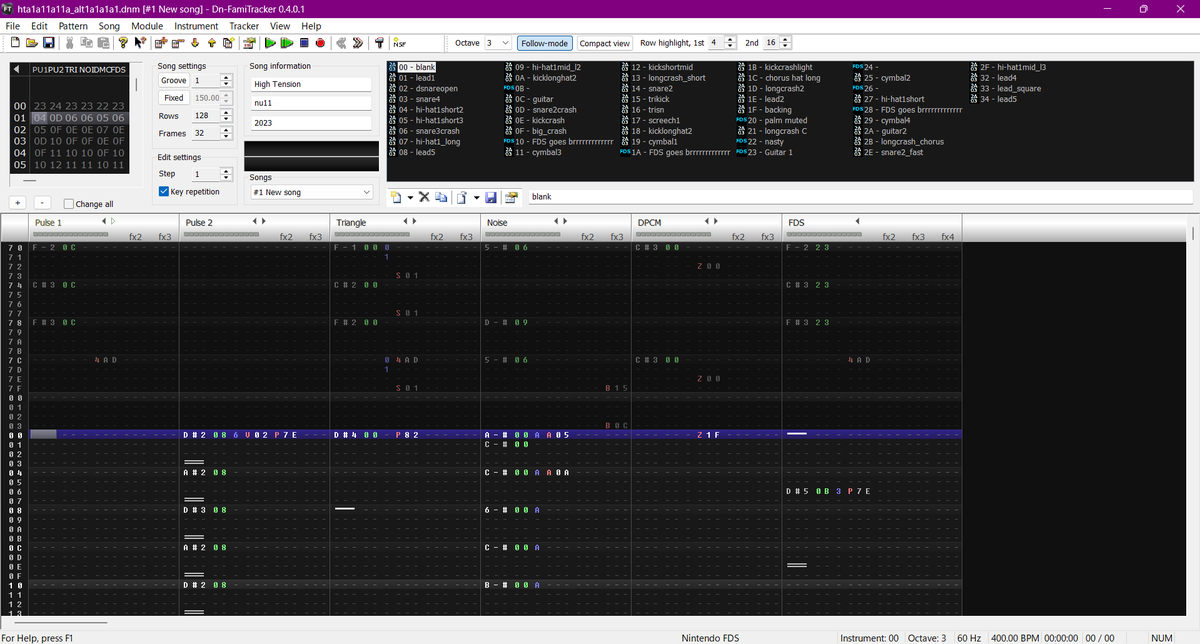Open the Tracker menu
1200x644 pixels.
coord(245,26)
